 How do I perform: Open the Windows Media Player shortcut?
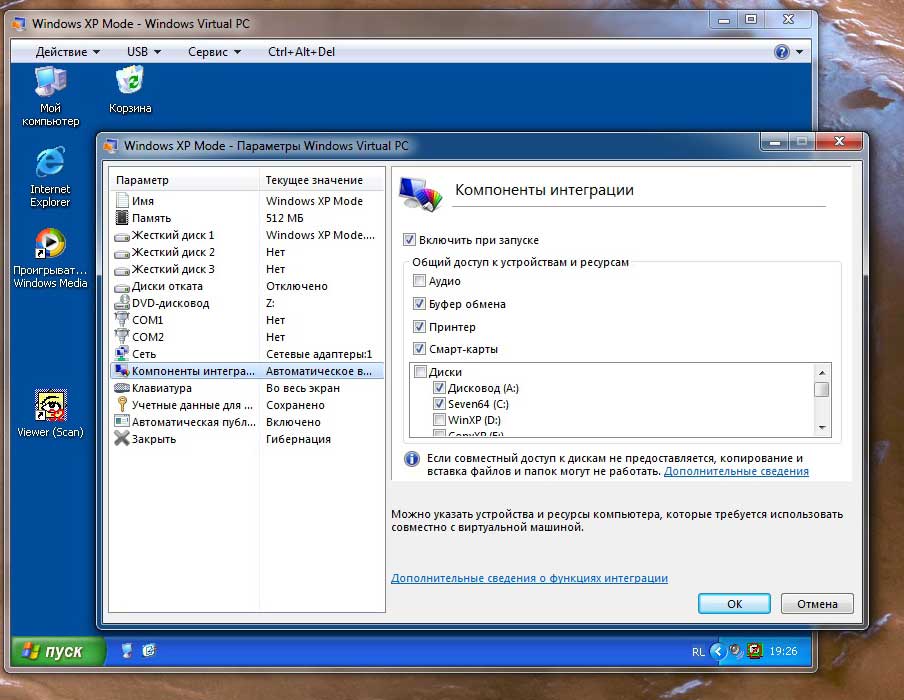(x=50, y=246)
